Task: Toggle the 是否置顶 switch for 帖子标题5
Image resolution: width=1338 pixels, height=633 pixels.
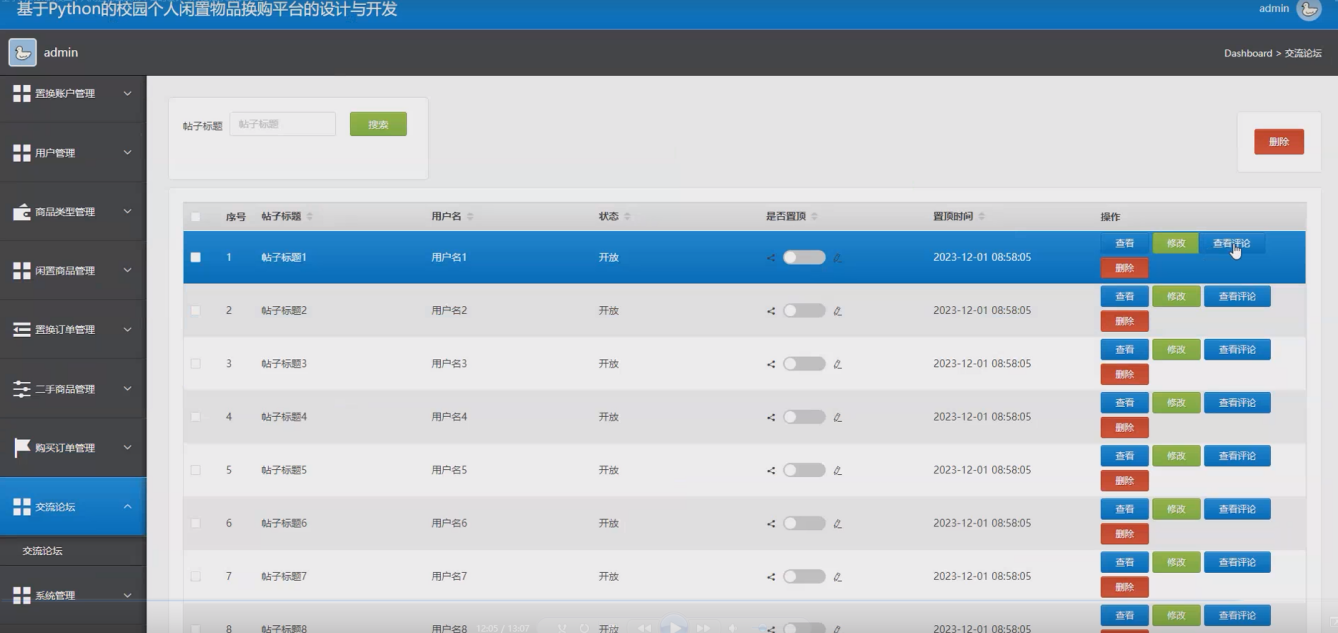Action: [x=804, y=469]
